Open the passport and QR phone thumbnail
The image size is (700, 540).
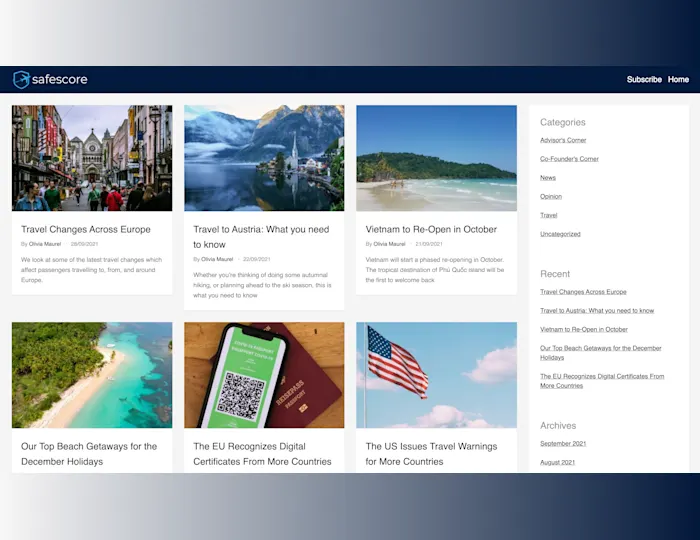click(264, 375)
